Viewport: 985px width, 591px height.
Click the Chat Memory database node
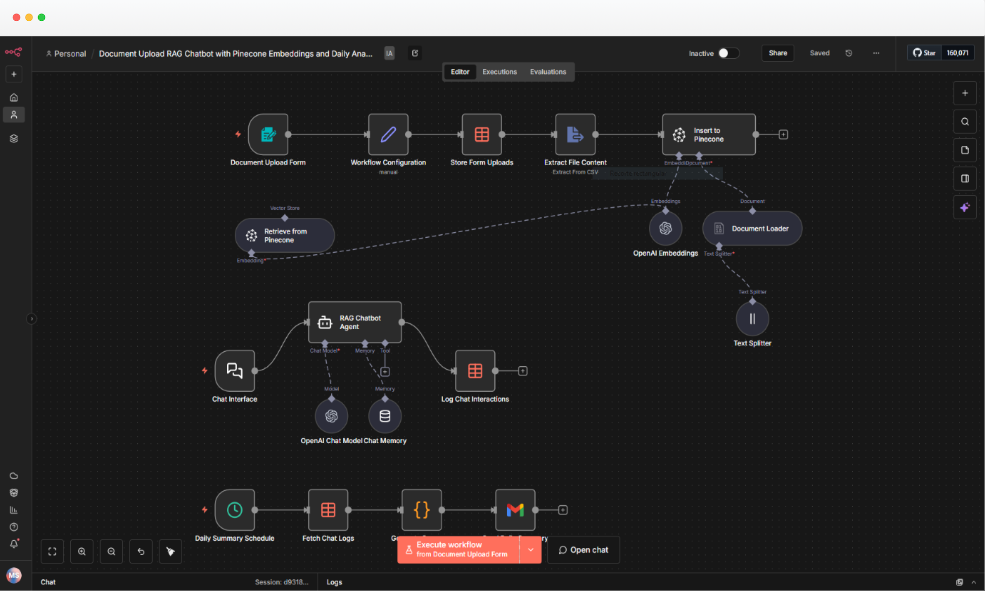pyautogui.click(x=385, y=416)
